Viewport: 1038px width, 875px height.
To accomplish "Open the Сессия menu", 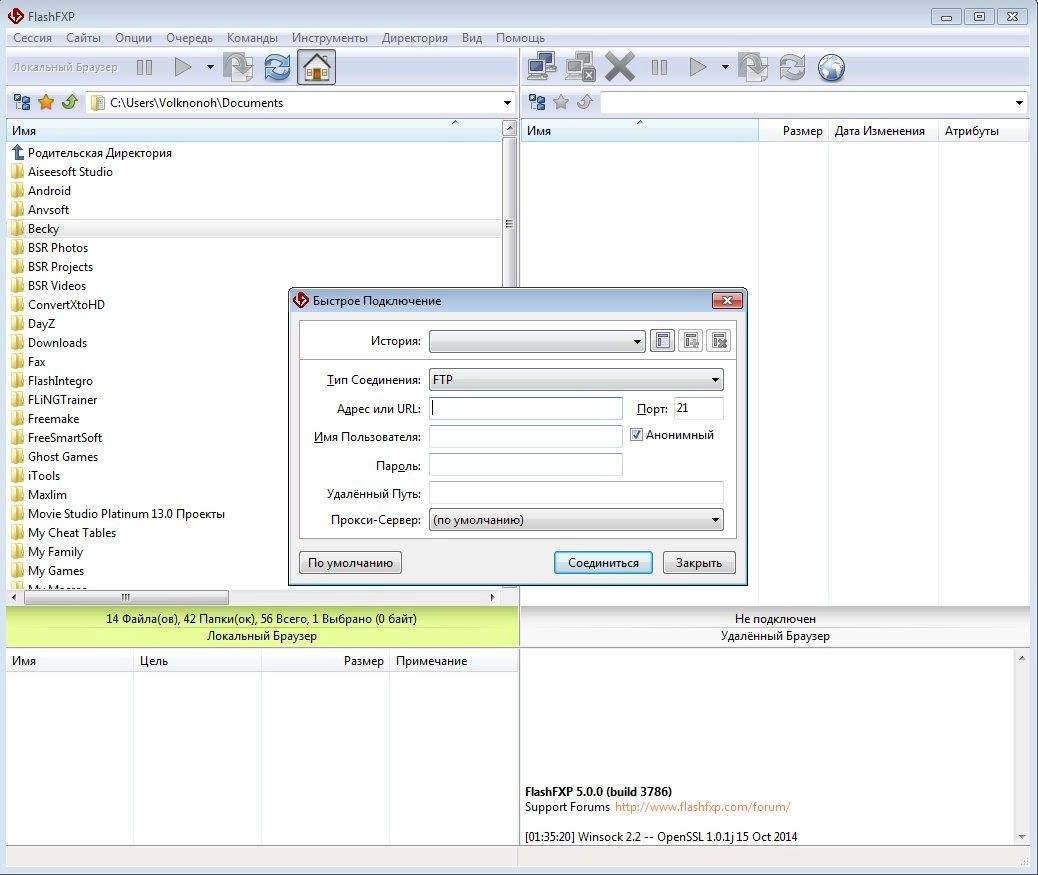I will (x=32, y=38).
